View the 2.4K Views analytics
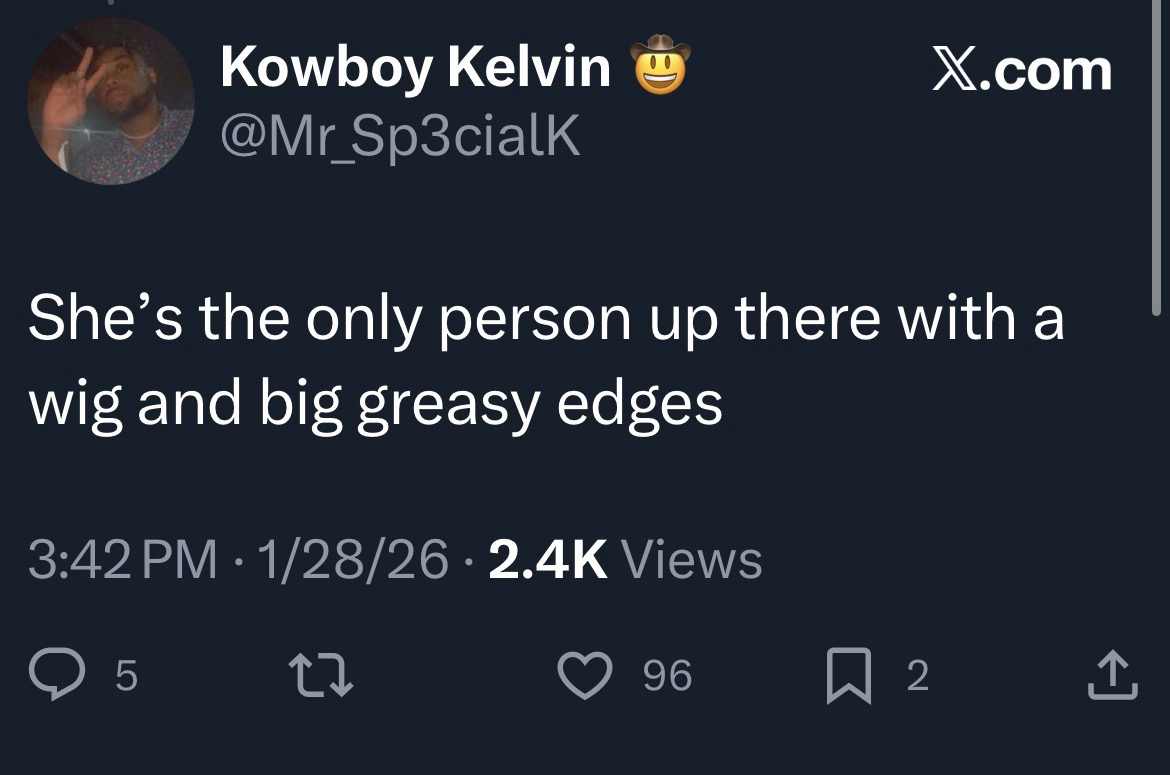1170x775 pixels. click(625, 559)
